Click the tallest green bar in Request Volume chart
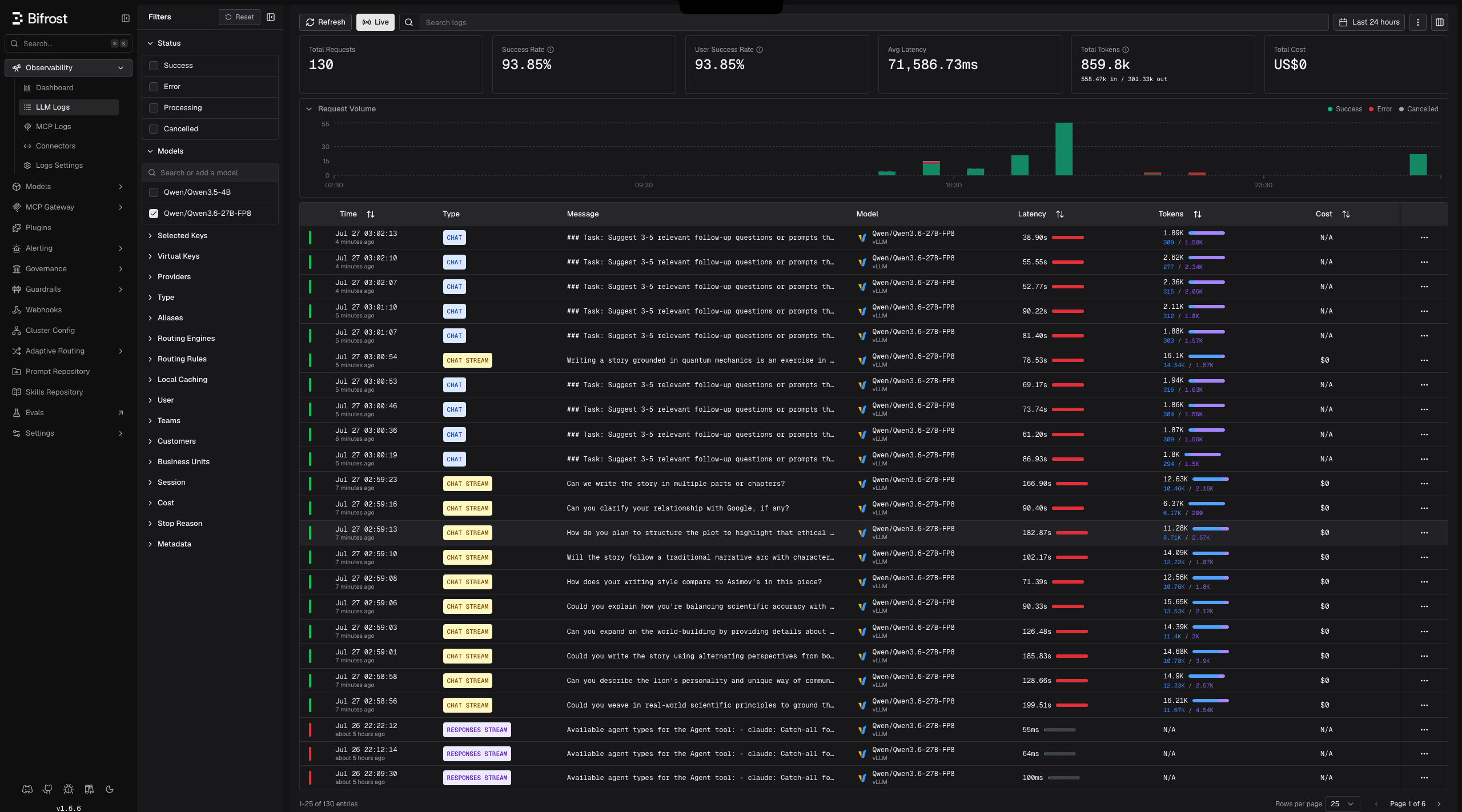The width and height of the screenshot is (1462, 812). pyautogui.click(x=1064, y=149)
